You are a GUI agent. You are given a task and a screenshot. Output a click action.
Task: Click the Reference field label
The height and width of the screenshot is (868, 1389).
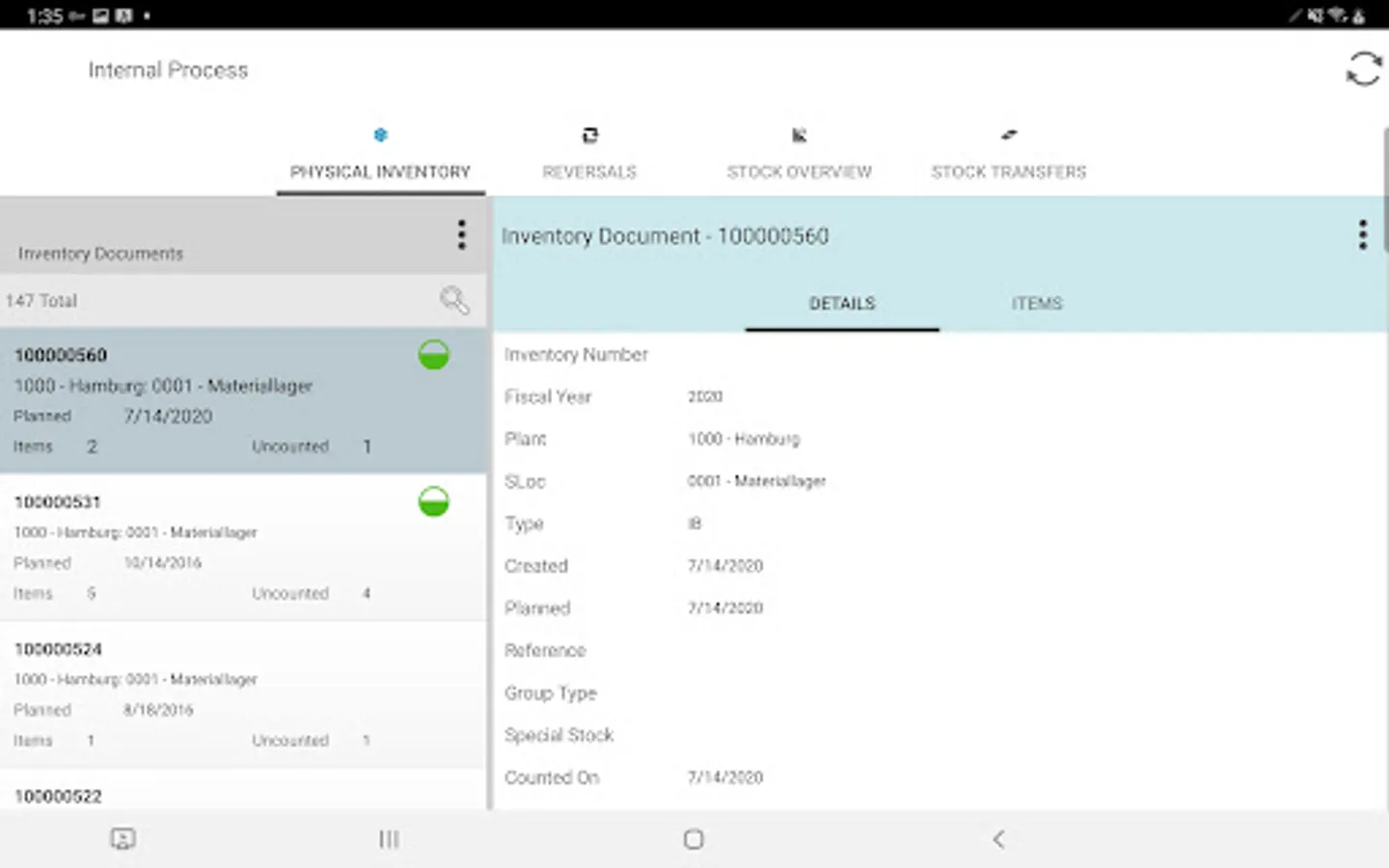545,650
